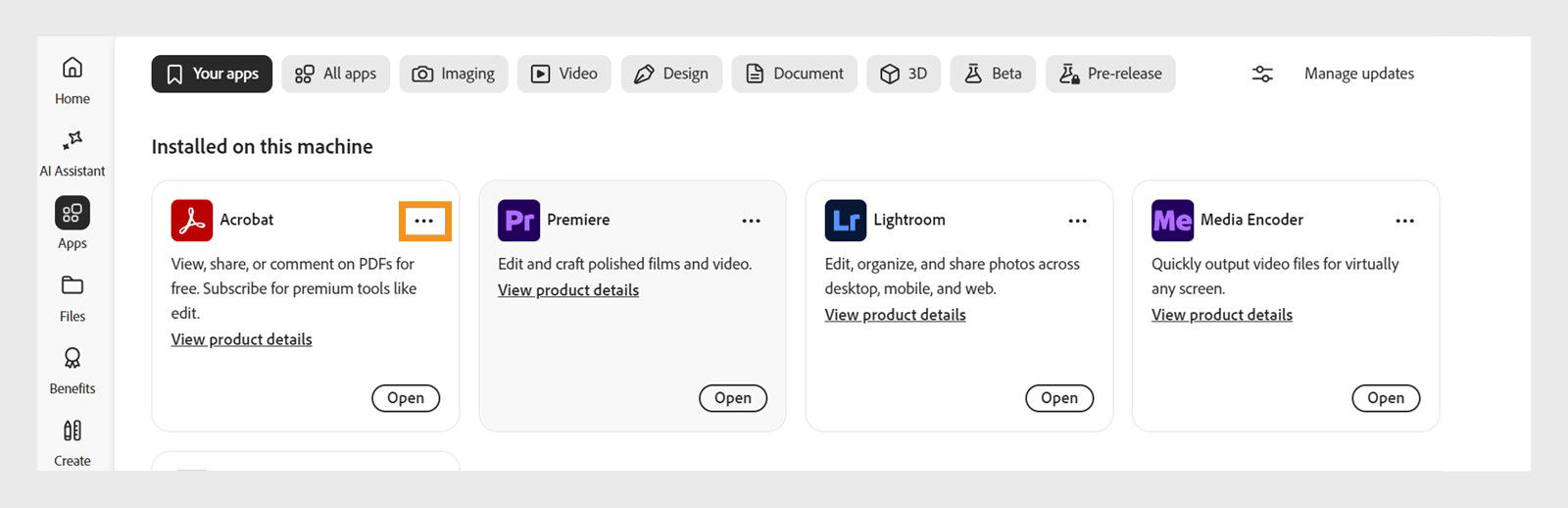
Task: Open the Acrobat app
Action: pos(406,398)
